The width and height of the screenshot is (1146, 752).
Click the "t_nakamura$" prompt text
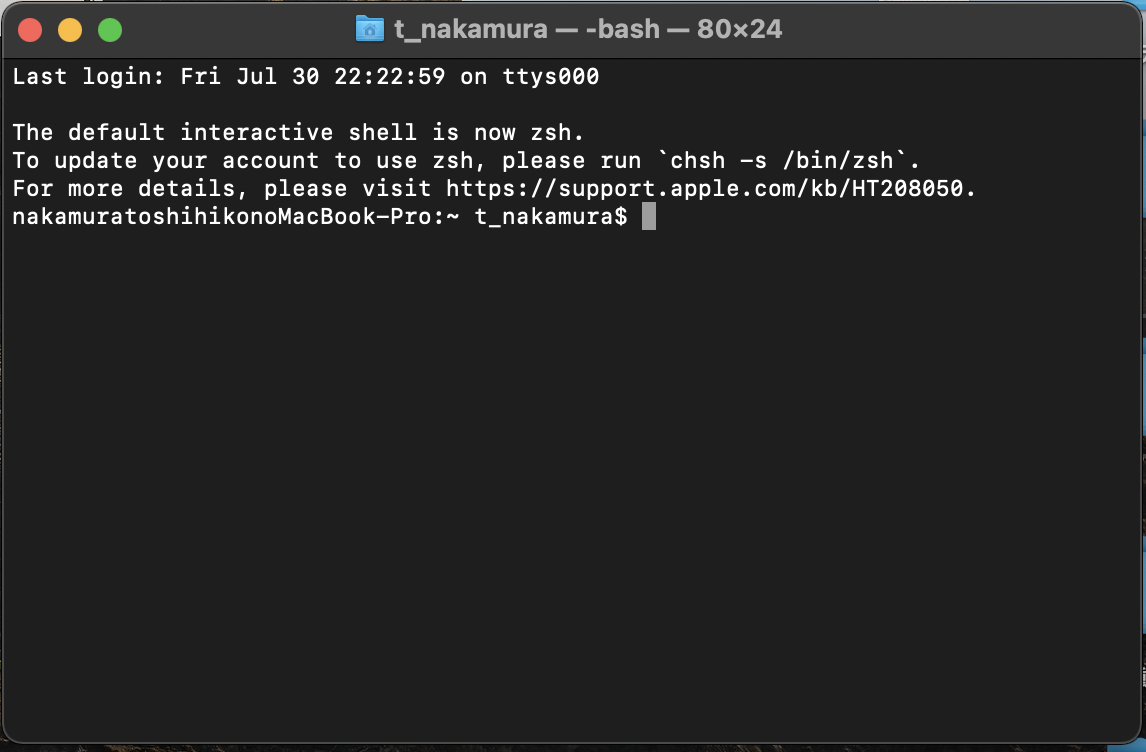551,217
